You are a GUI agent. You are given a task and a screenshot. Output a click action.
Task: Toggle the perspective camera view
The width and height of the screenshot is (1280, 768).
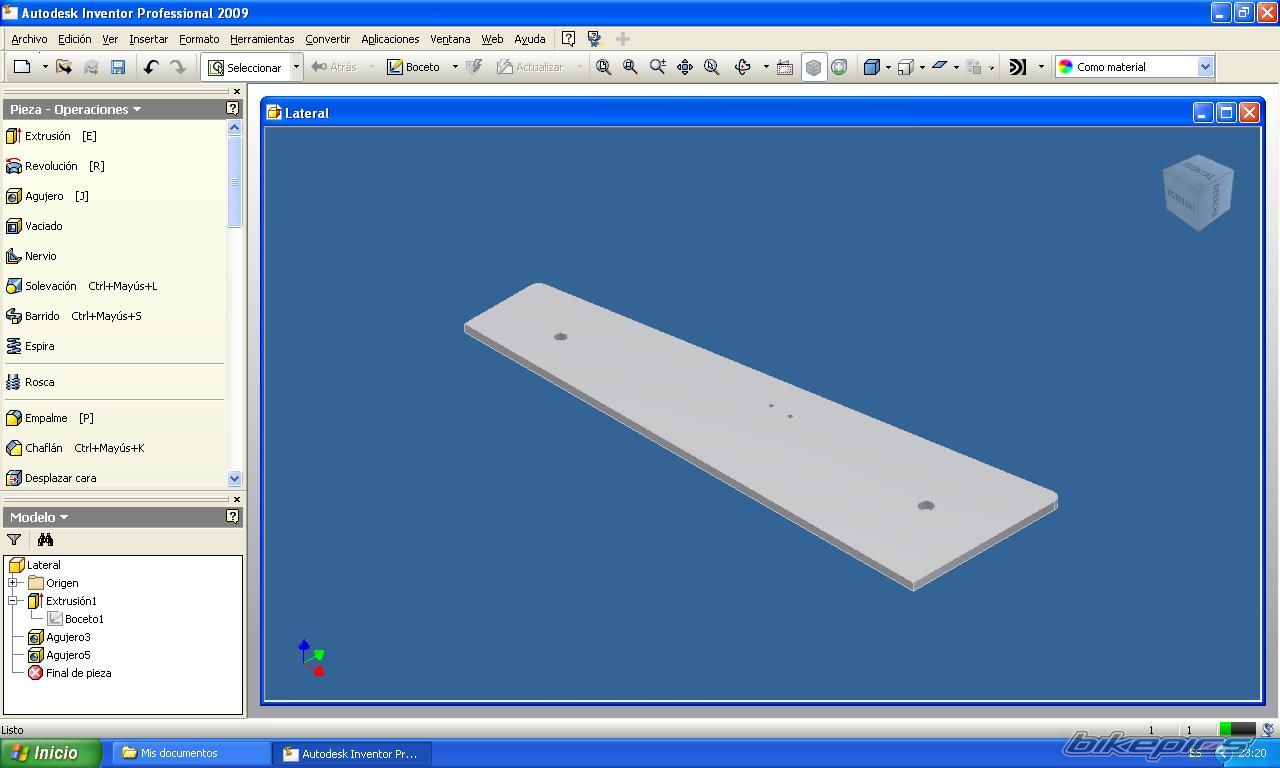pyautogui.click(x=839, y=67)
